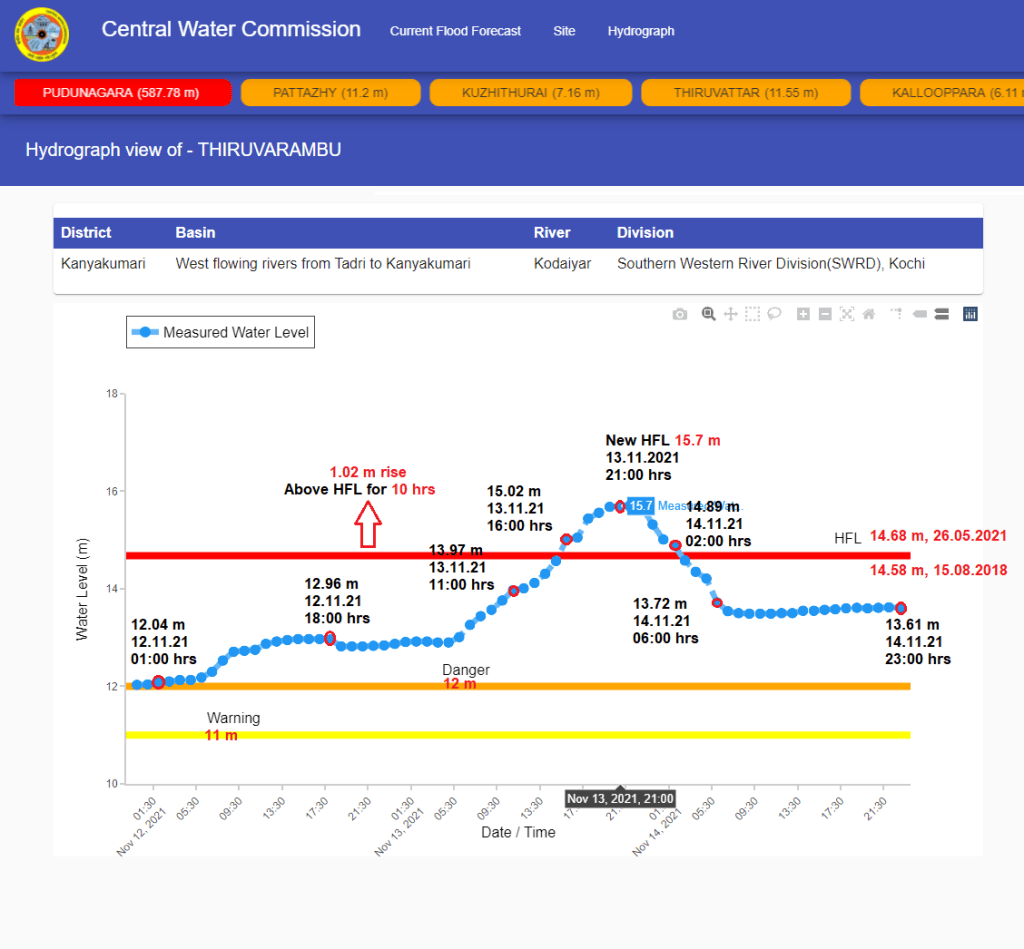Open the Current Flood Forecast menu

[455, 31]
